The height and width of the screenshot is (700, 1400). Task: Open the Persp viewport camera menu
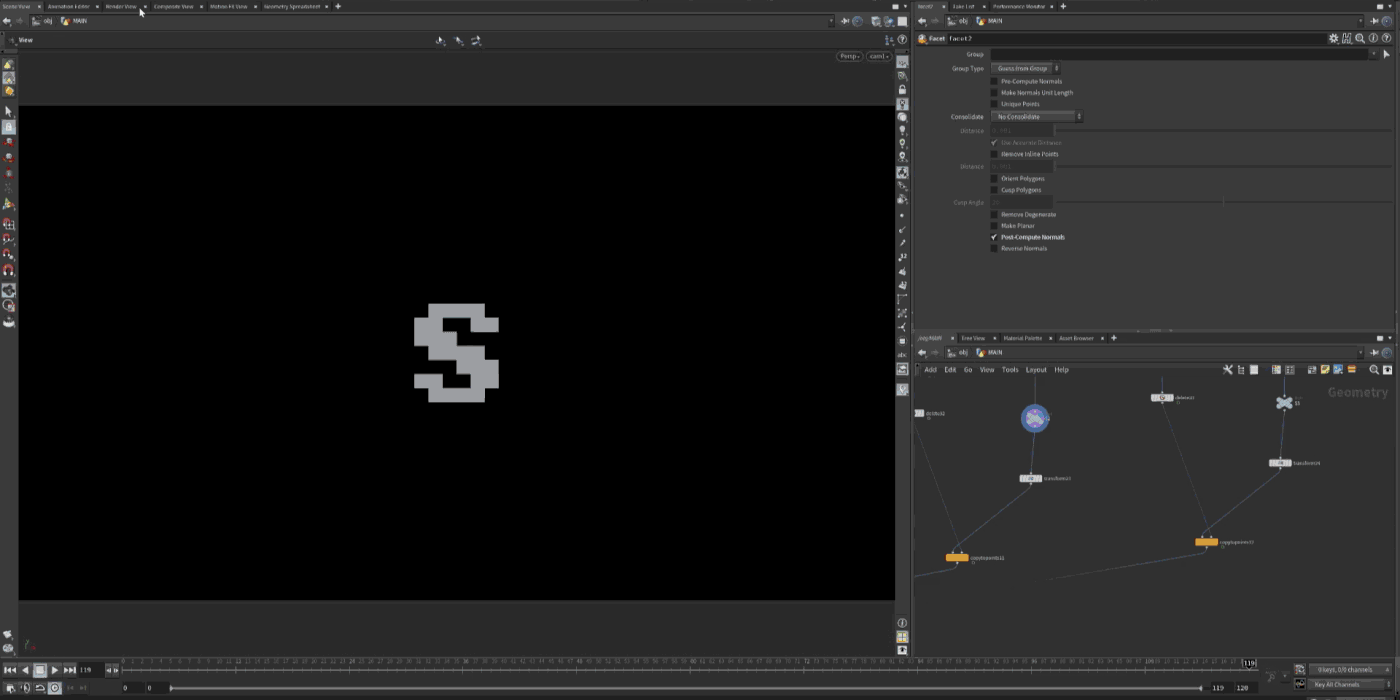849,56
